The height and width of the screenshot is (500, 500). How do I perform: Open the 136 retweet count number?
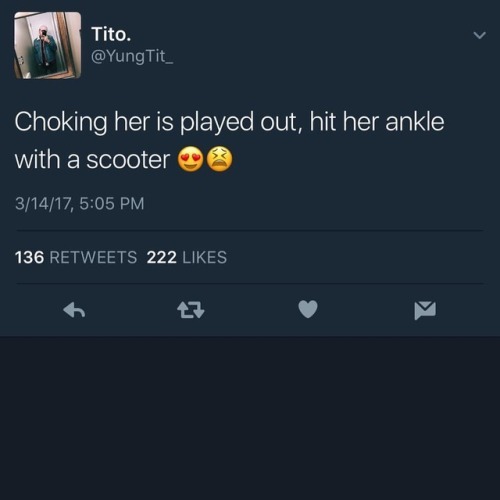(x=29, y=257)
